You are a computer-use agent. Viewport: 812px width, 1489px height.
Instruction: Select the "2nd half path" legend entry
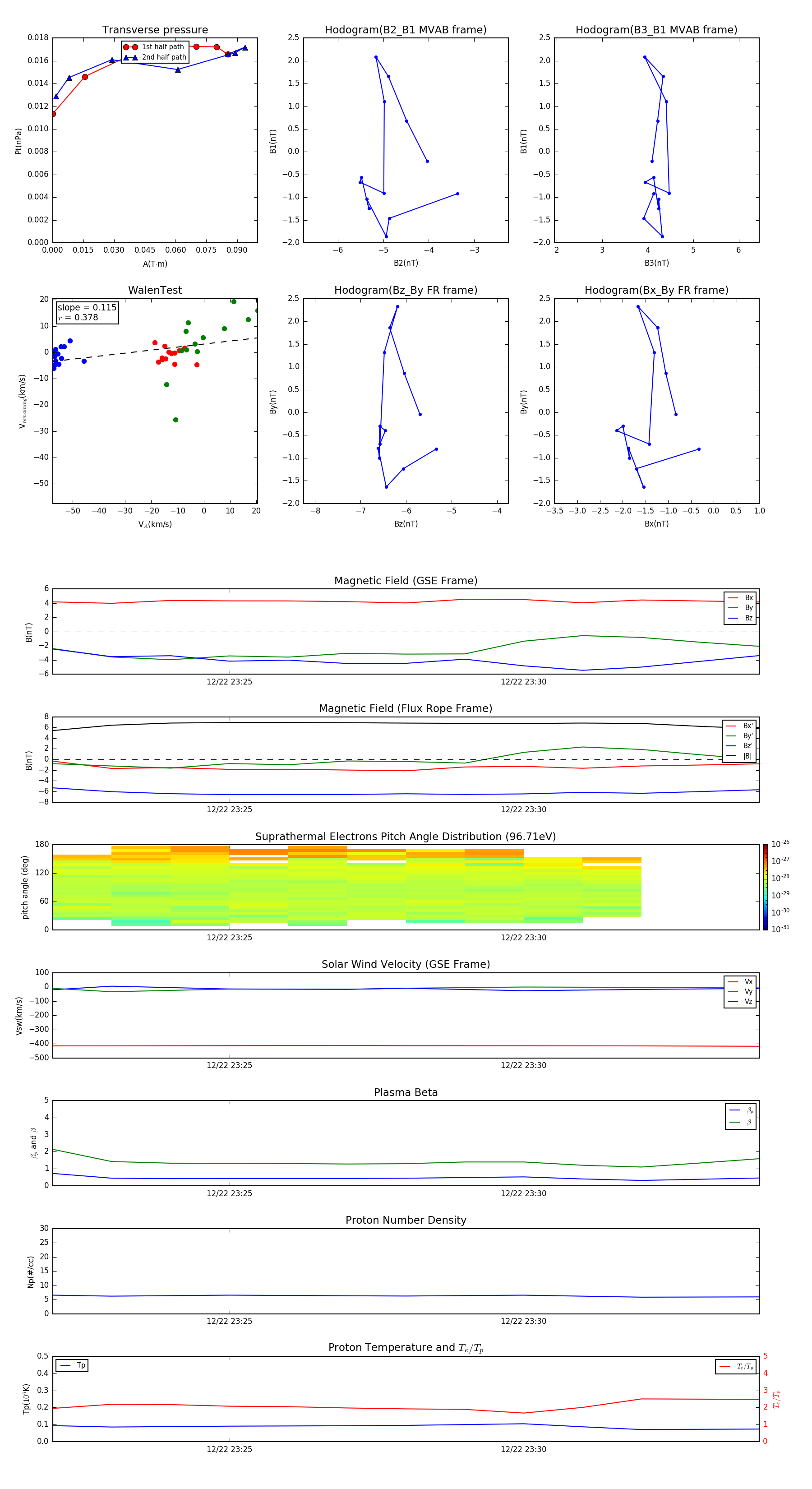coord(155,57)
